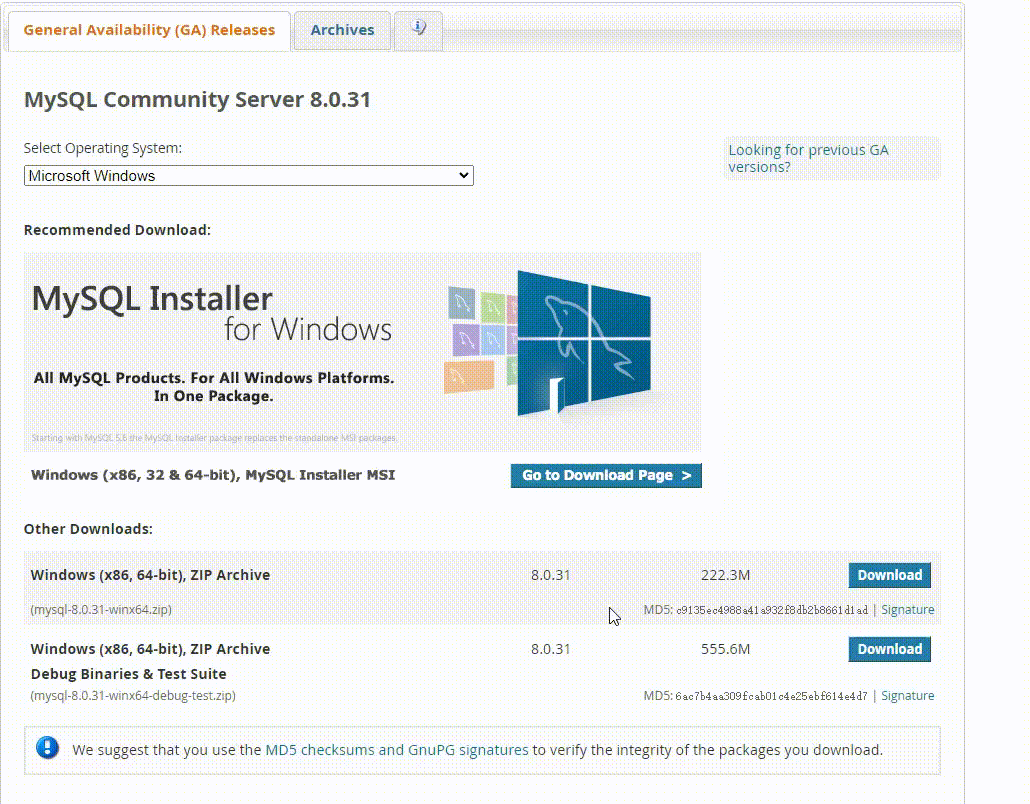Click the (mysql-8.0.31-winx64.zip) filename text
The height and width of the screenshot is (804, 1030).
(x=101, y=610)
